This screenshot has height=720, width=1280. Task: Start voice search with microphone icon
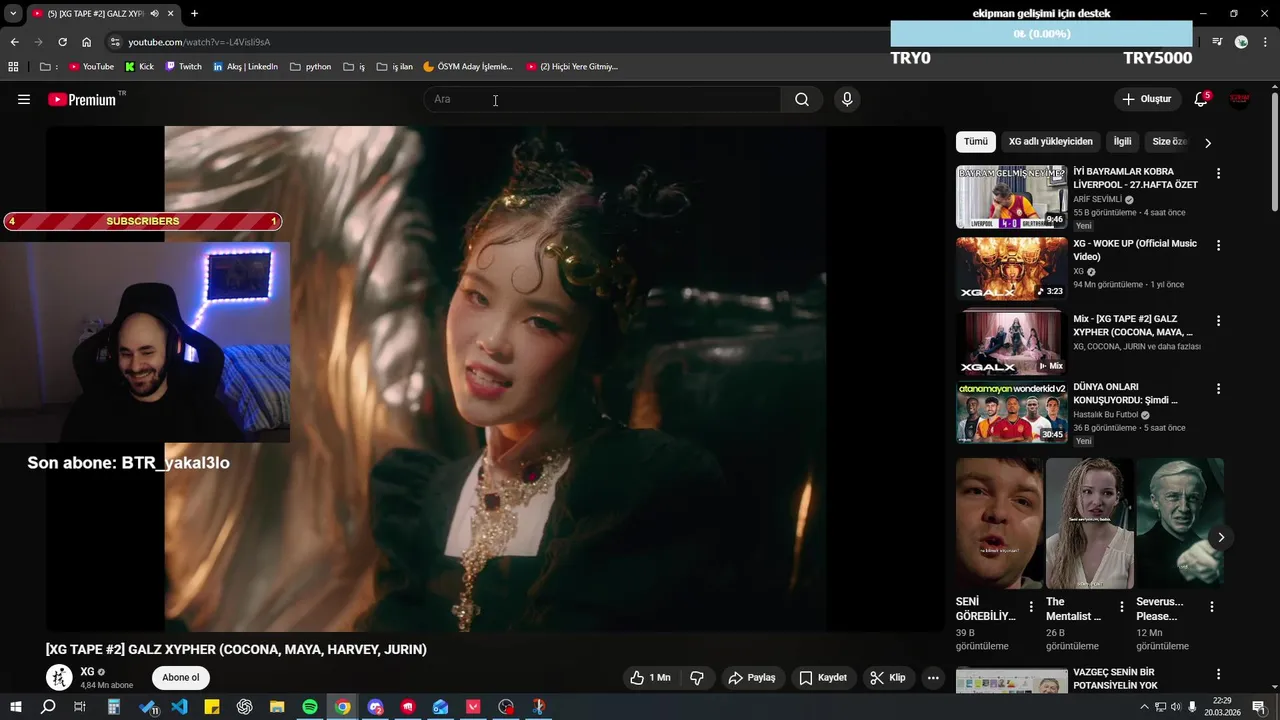click(847, 99)
